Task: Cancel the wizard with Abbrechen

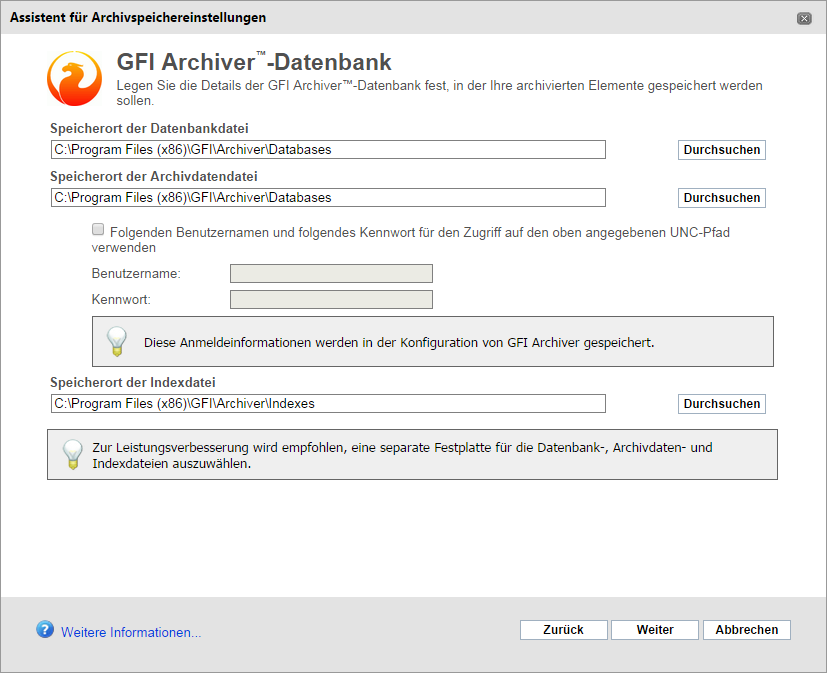Action: (x=746, y=630)
